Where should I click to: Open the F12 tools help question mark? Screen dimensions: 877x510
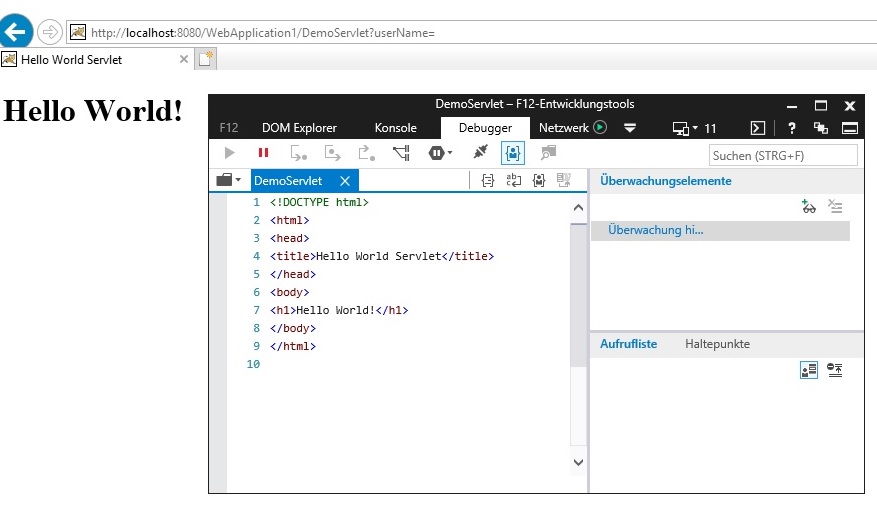point(792,128)
